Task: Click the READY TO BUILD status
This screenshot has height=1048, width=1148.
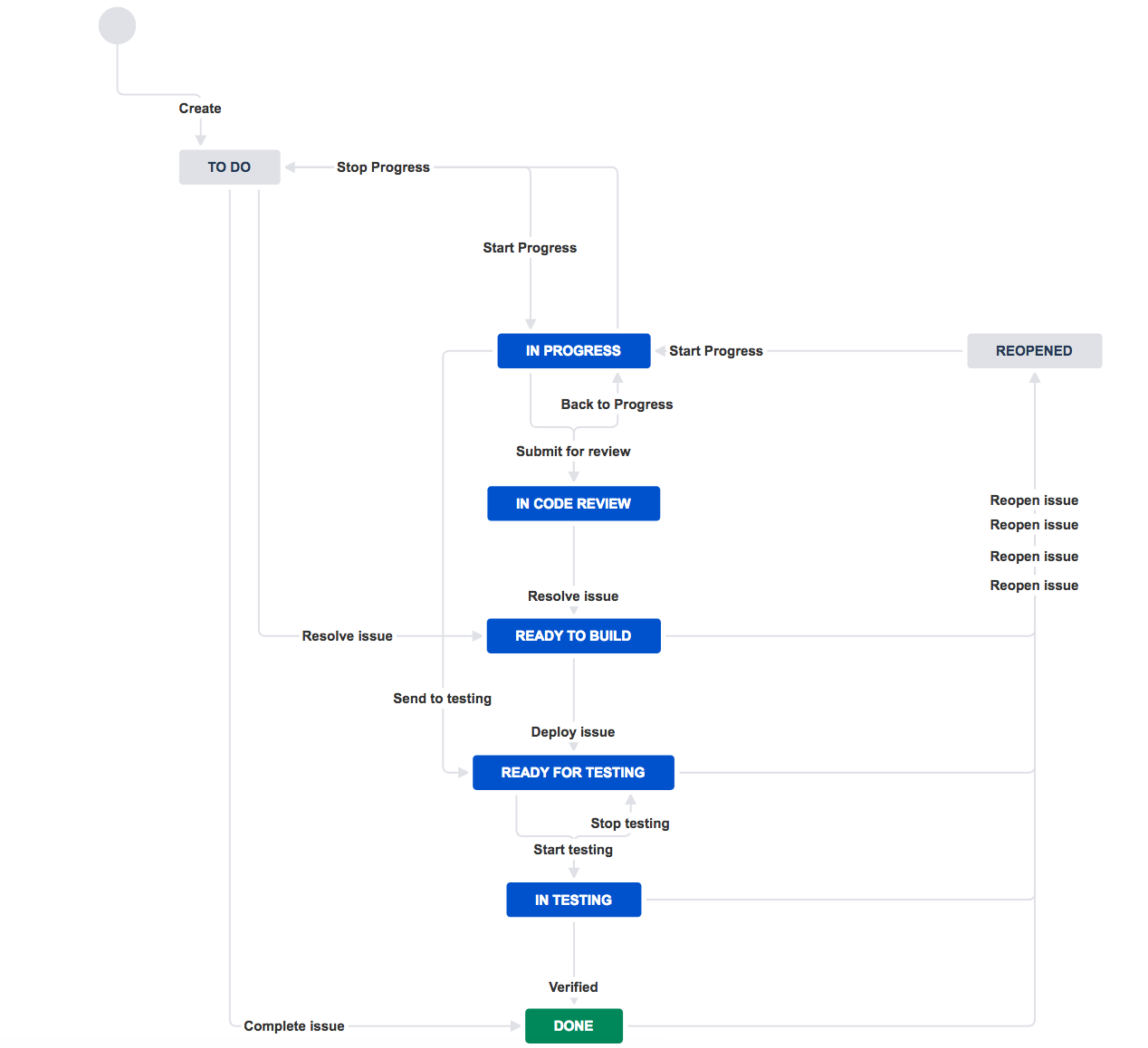Action: click(573, 636)
